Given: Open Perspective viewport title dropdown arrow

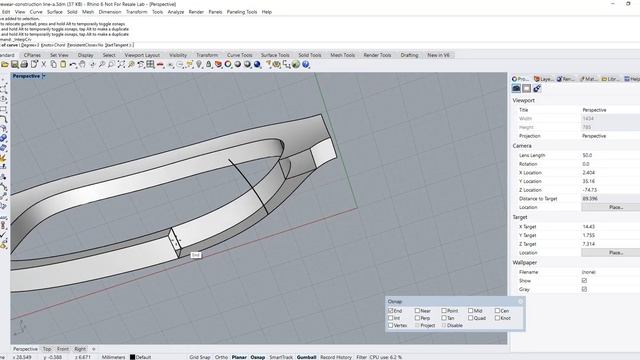Looking at the screenshot, I should click(x=44, y=76).
